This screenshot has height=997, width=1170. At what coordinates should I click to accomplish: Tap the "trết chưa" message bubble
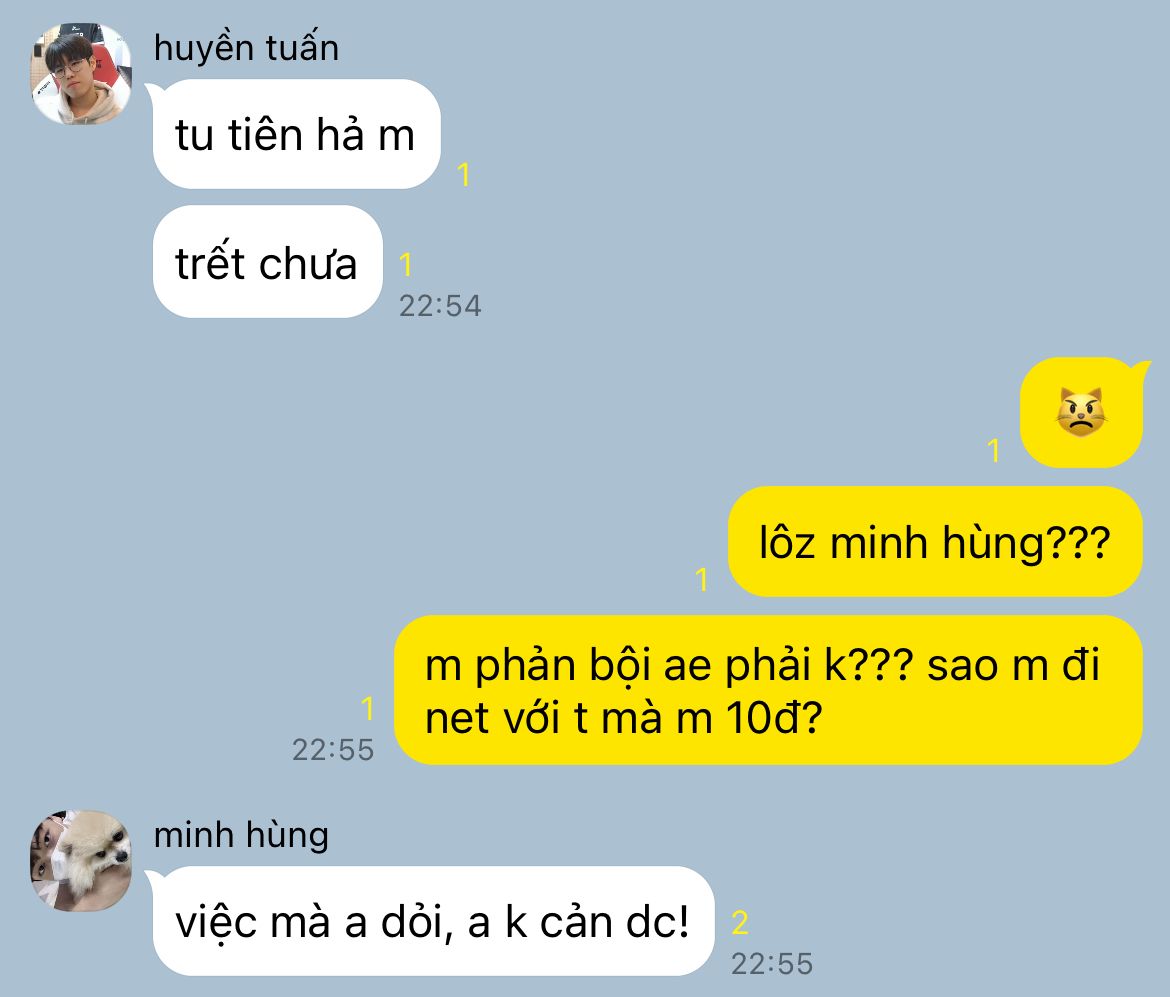[x=267, y=262]
